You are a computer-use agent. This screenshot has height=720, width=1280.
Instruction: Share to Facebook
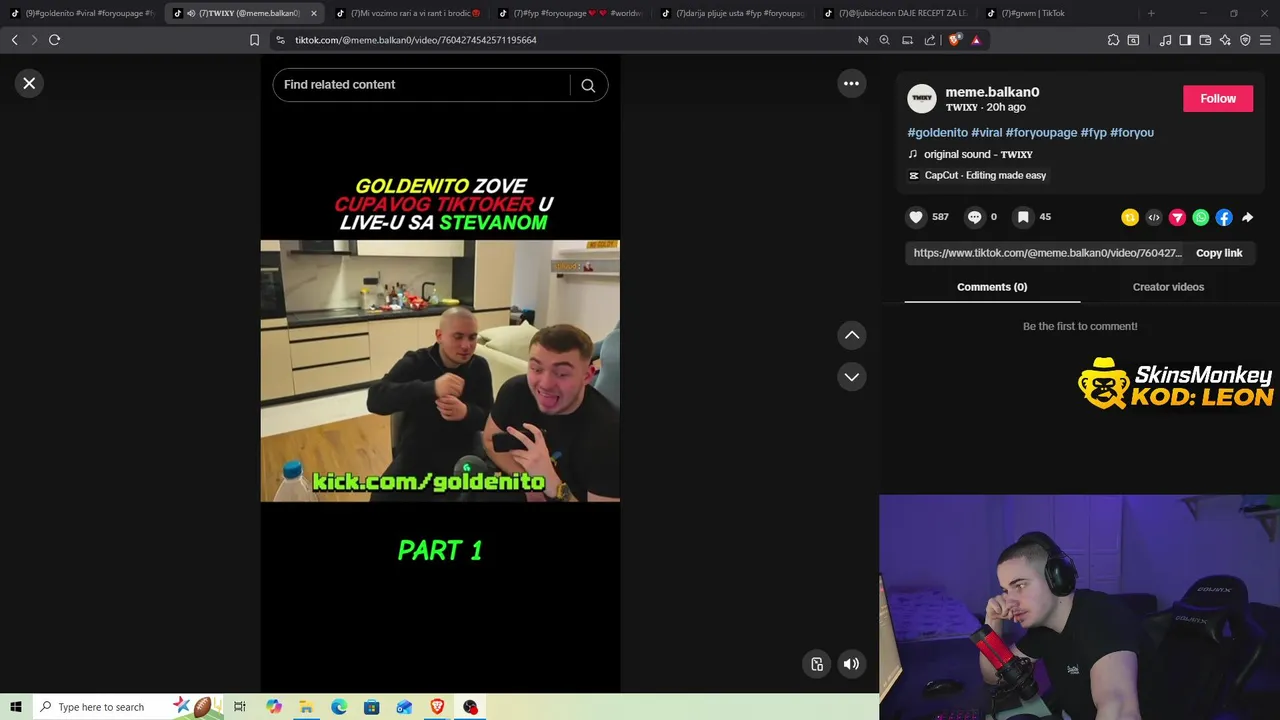[x=1224, y=217]
